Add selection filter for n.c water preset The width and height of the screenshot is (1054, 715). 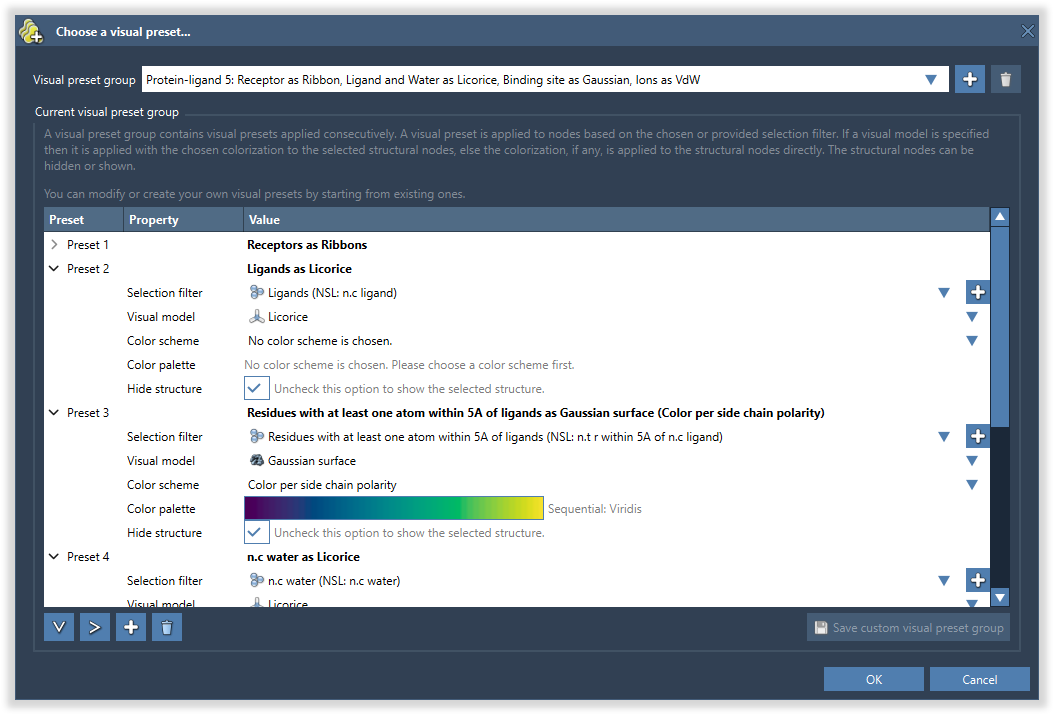click(977, 581)
